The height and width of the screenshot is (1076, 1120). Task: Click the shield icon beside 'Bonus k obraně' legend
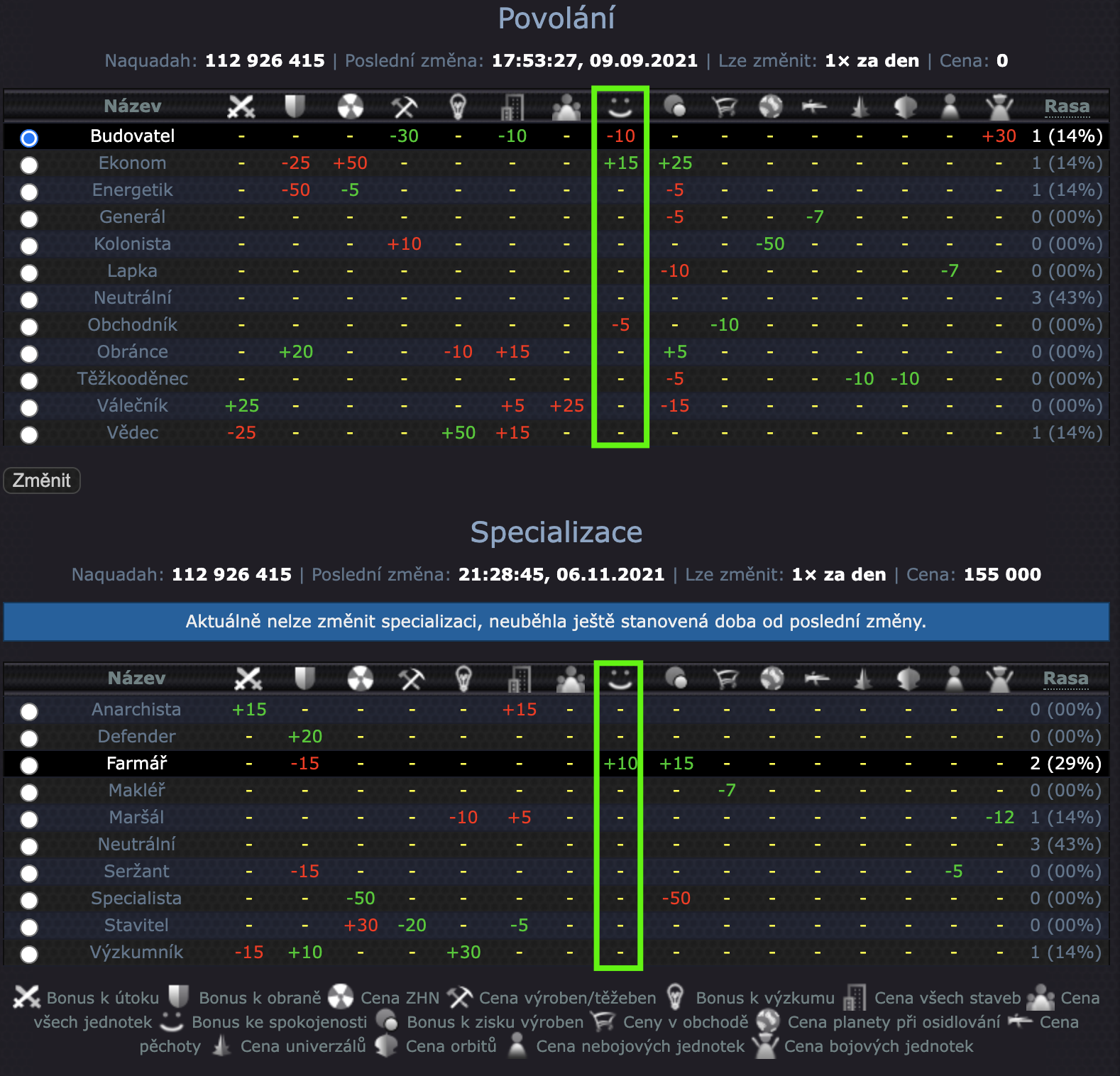pyautogui.click(x=178, y=997)
